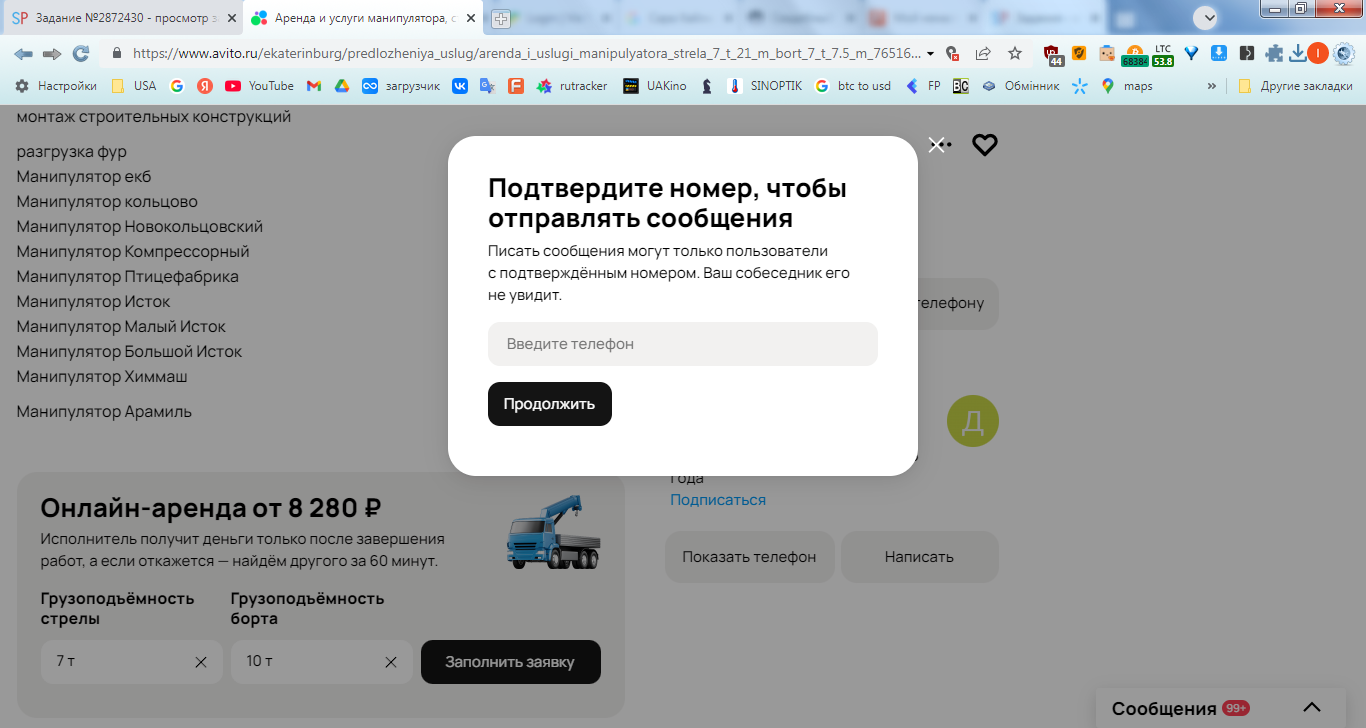This screenshot has height=728, width=1366.
Task: Clear the '7 т' boom capacity field
Action: [x=201, y=662]
